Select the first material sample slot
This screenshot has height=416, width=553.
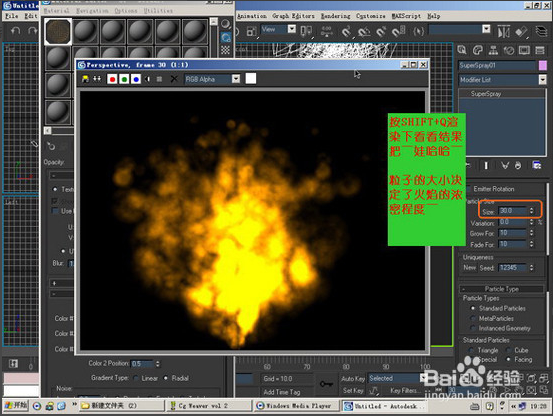(58, 32)
